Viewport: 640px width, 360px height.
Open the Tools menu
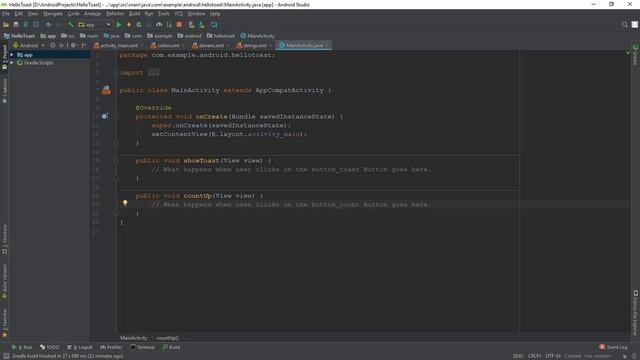coord(164,14)
